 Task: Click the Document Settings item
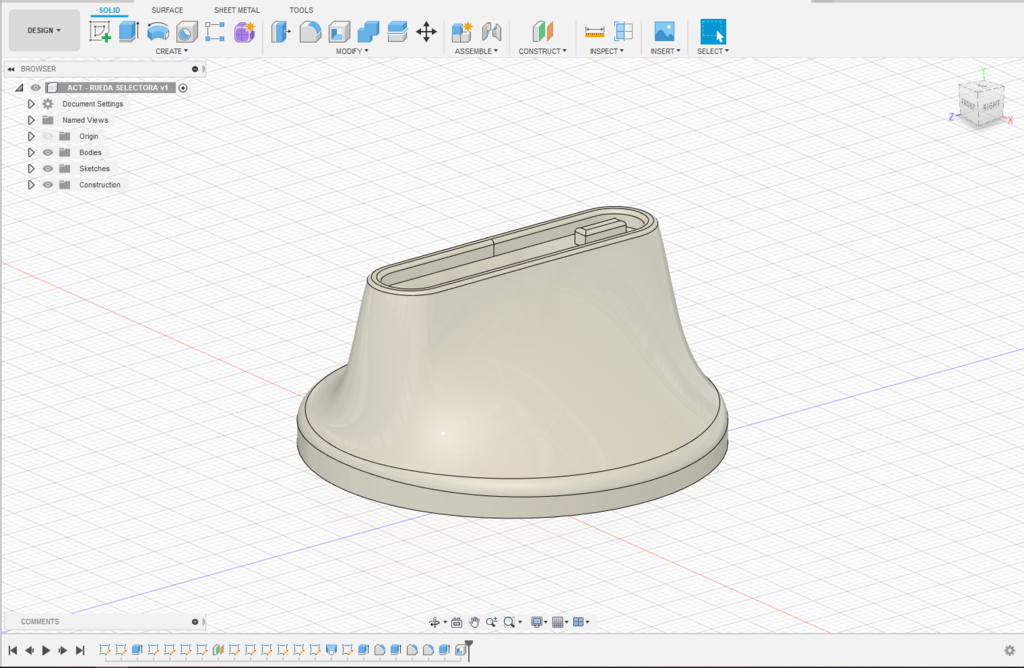pyautogui.click(x=92, y=104)
